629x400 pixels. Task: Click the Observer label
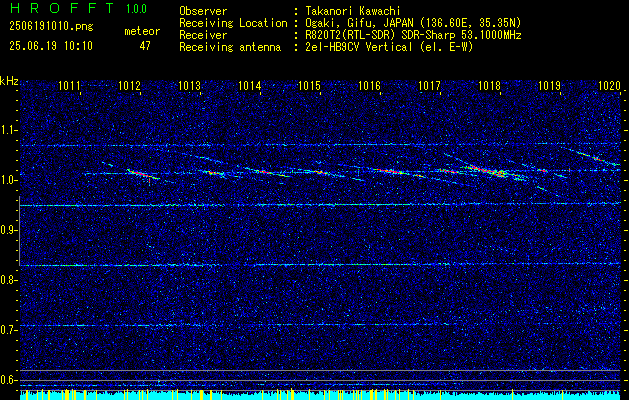(x=203, y=11)
